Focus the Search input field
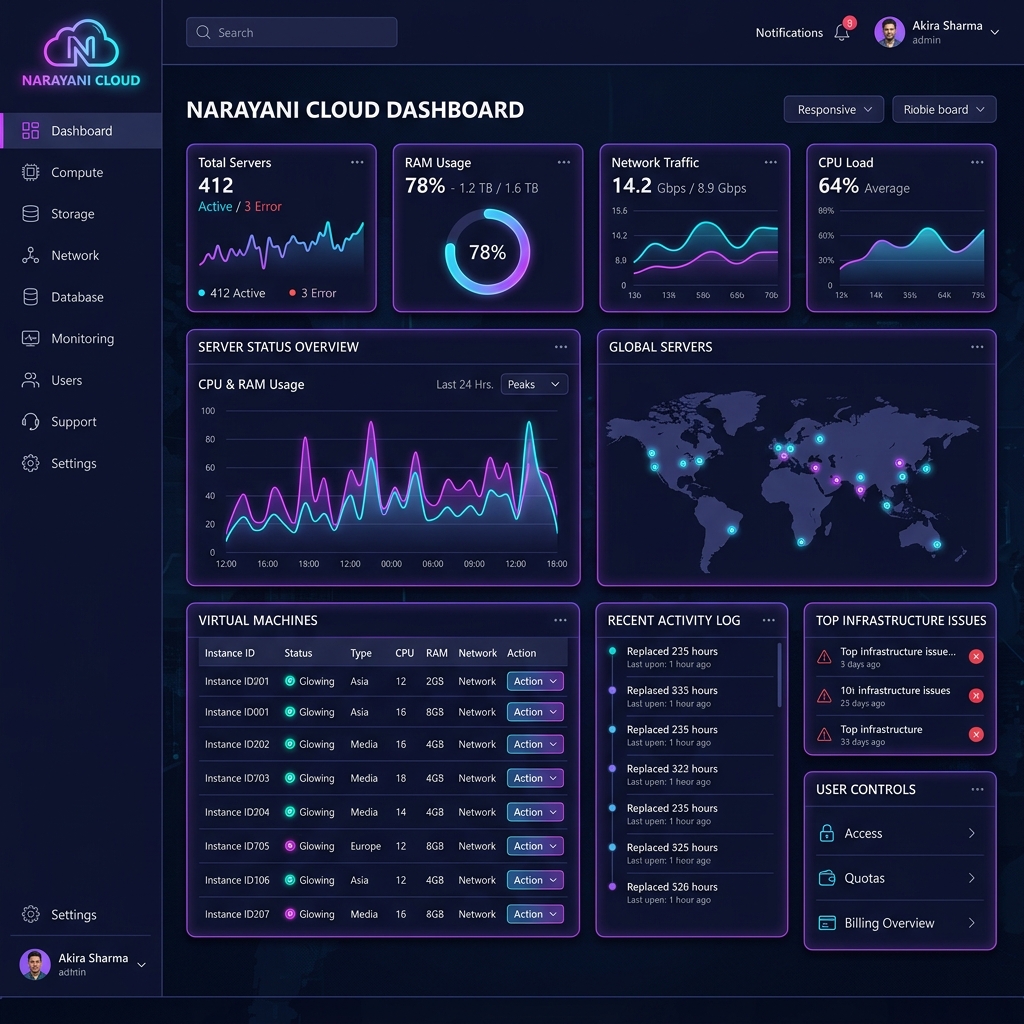This screenshot has width=1024, height=1024. [291, 32]
